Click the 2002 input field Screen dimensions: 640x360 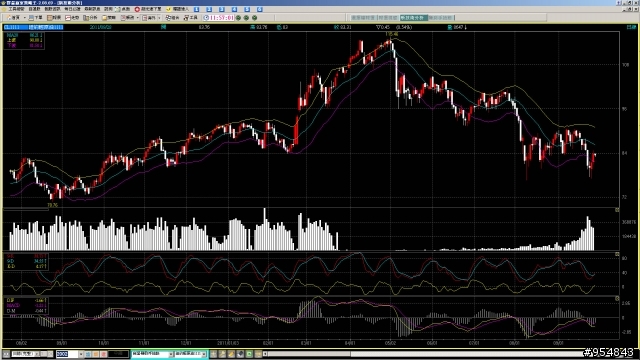click(67, 354)
